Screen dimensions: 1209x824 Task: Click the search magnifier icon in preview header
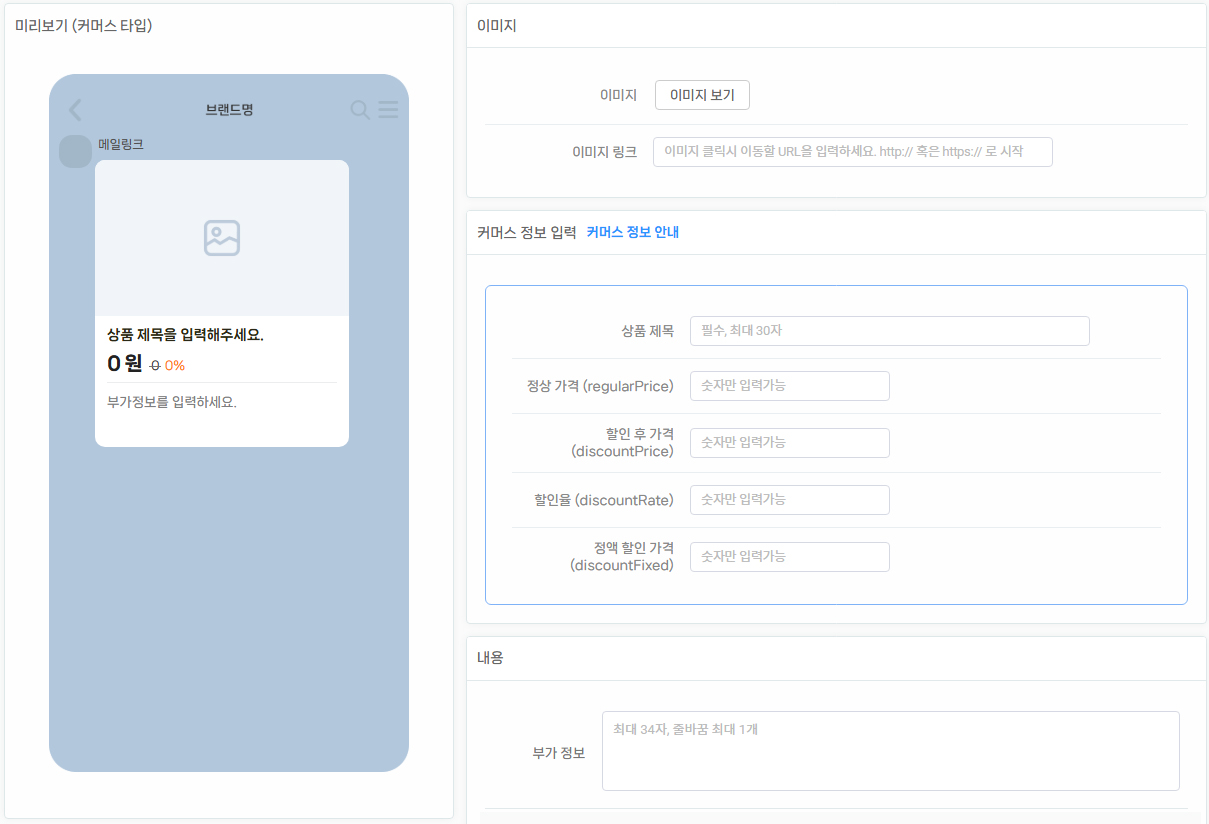point(360,110)
